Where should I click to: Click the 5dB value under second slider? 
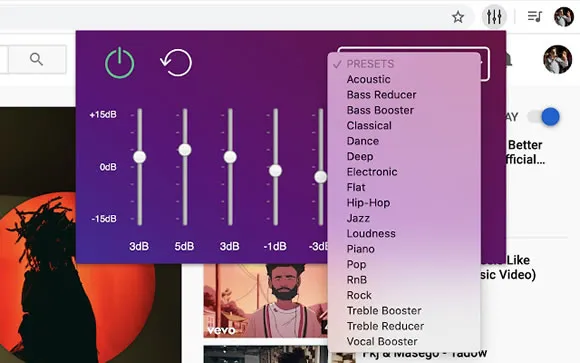[x=184, y=246]
